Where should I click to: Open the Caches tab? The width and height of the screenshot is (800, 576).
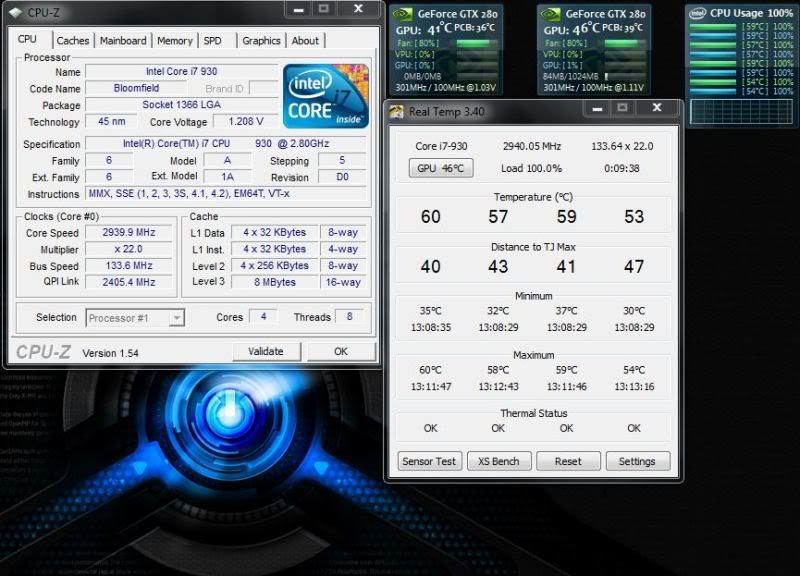(x=74, y=40)
